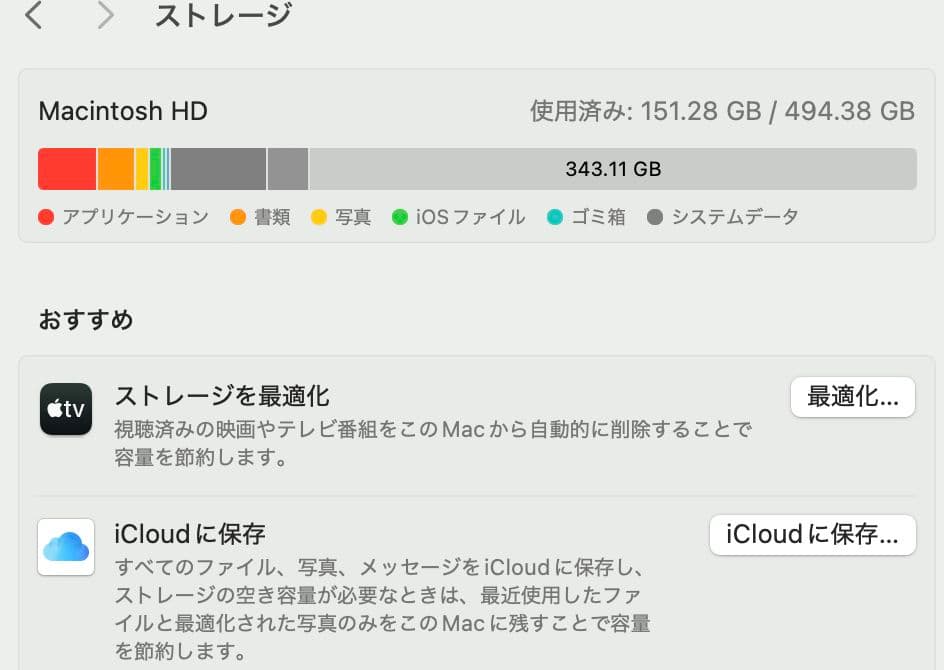Click the teal ゴミ箱 legend dot

pyautogui.click(x=554, y=216)
